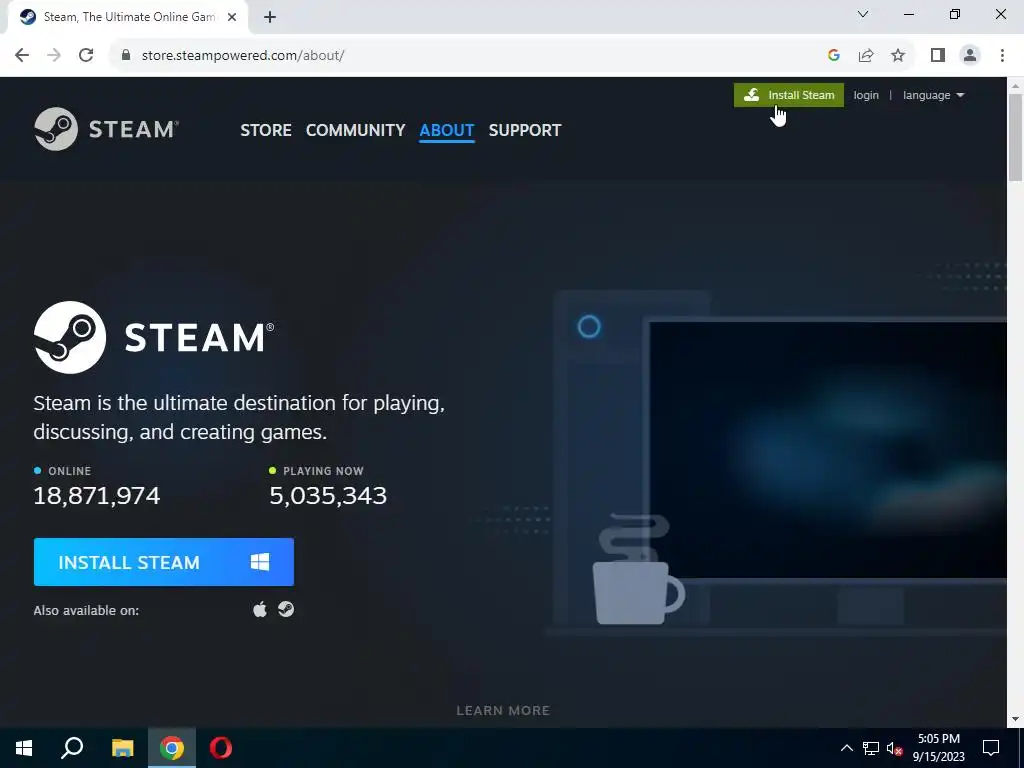Reload the page with the refresh icon
The height and width of the screenshot is (768, 1024).
[x=86, y=56]
